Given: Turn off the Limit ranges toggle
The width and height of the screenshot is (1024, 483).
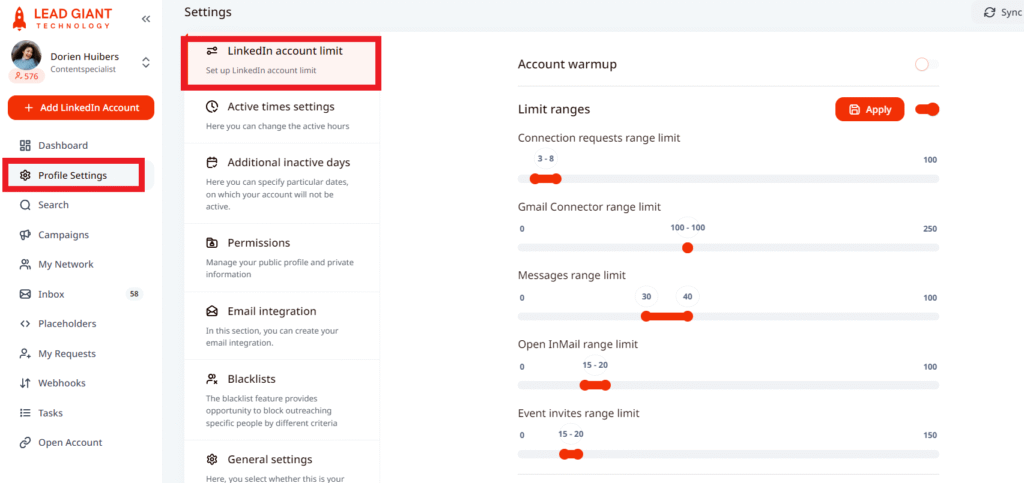Looking at the screenshot, I should coord(927,109).
